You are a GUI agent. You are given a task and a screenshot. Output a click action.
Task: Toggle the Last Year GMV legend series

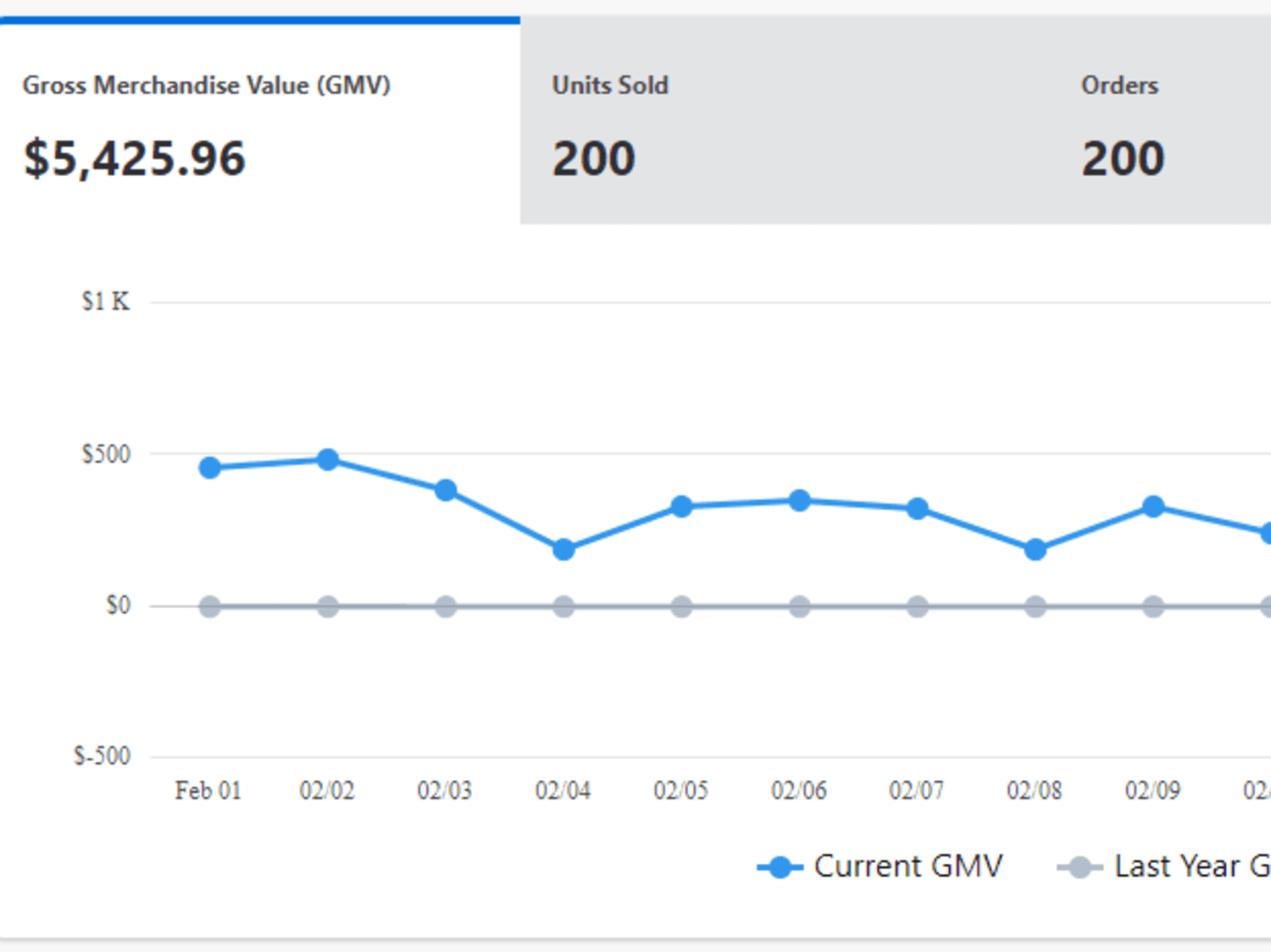click(1164, 866)
